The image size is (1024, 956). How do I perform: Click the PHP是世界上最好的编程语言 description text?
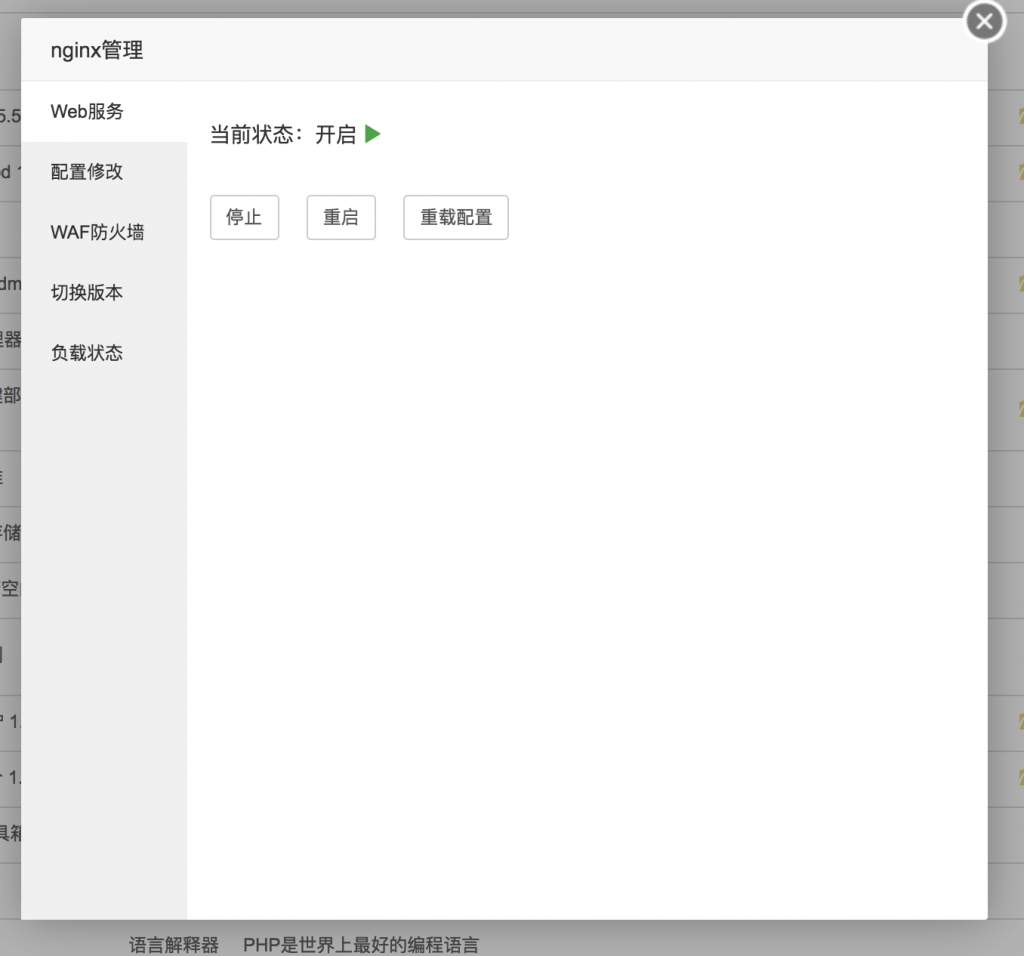360,944
